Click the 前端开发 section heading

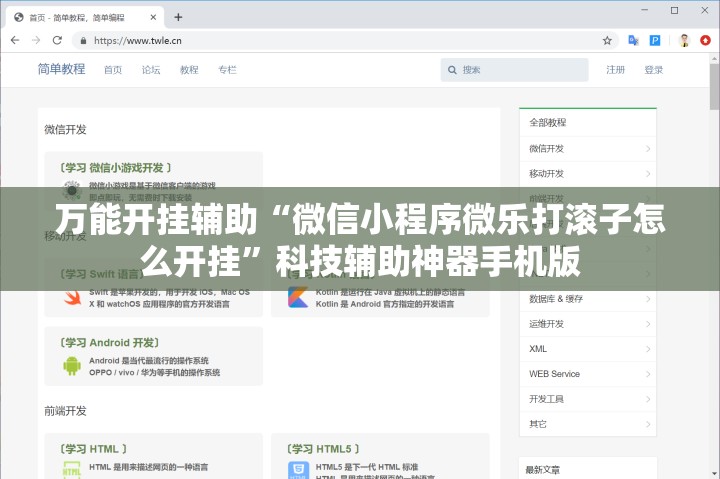(x=65, y=411)
